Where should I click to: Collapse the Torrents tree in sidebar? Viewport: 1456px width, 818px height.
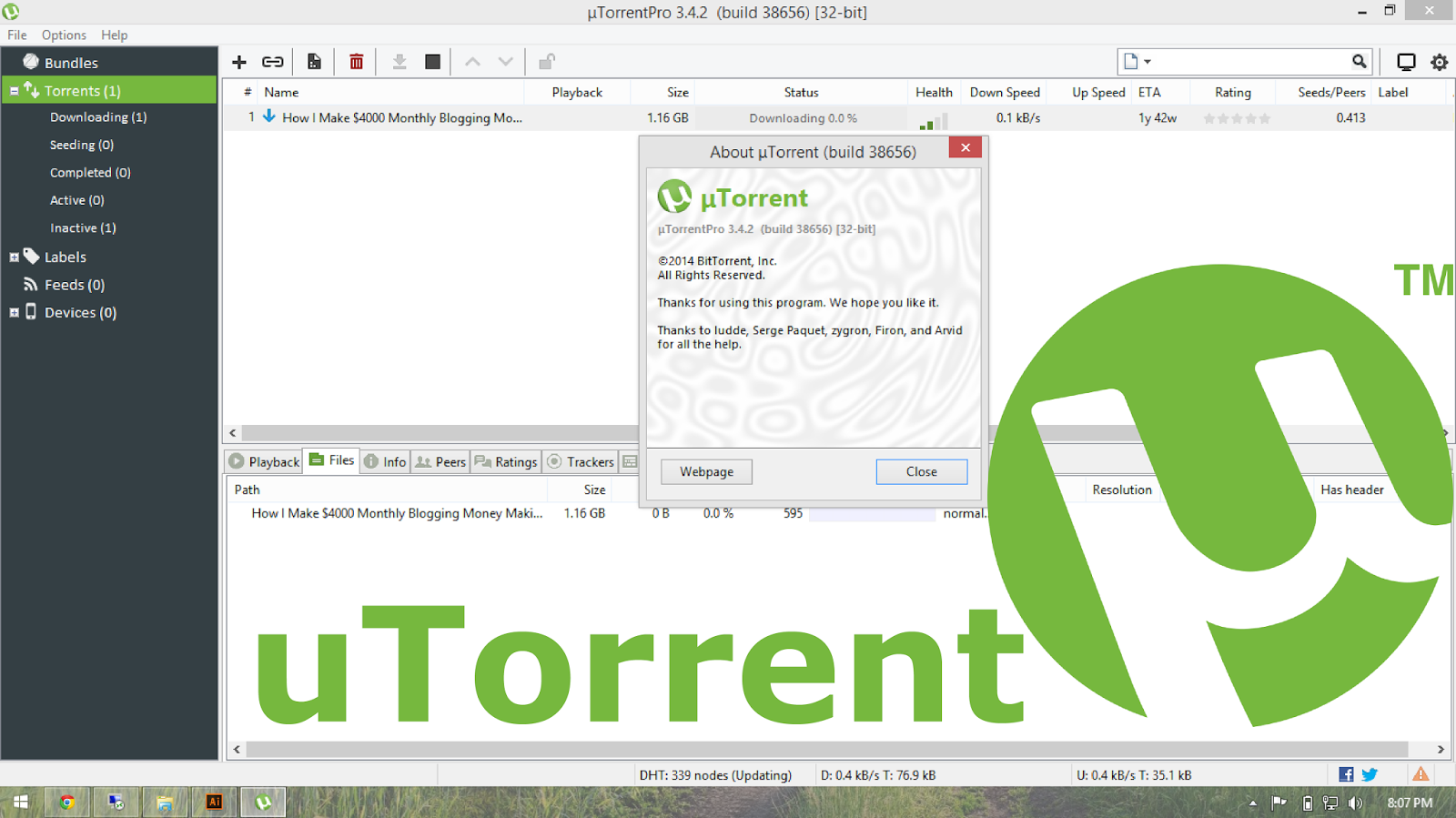[15, 91]
